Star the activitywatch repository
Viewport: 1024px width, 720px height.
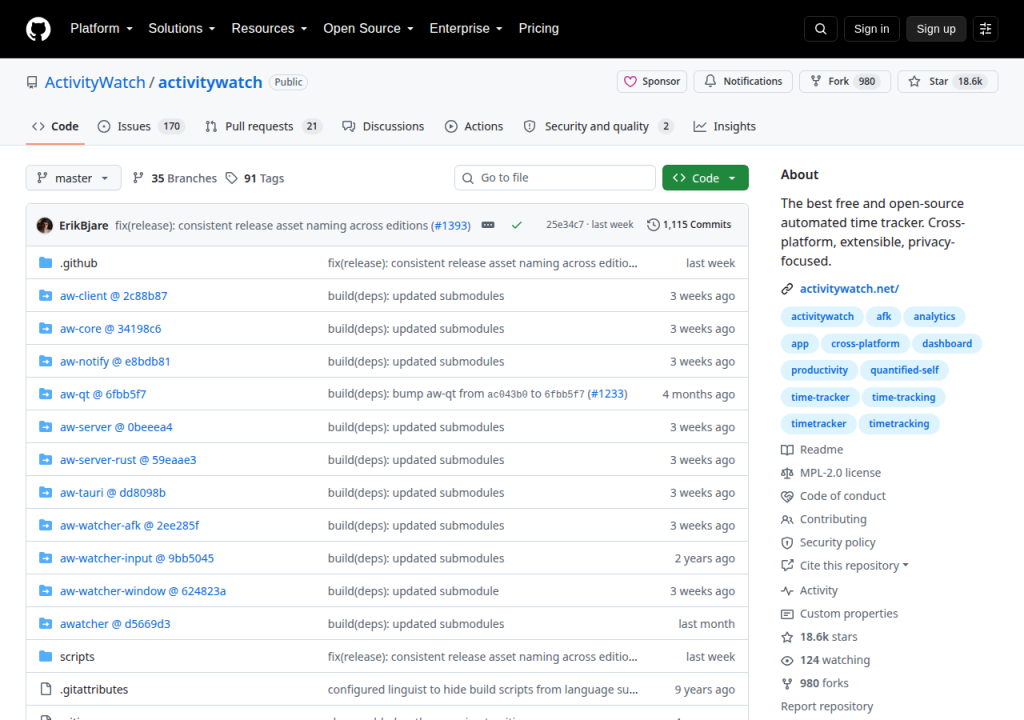[948, 81]
